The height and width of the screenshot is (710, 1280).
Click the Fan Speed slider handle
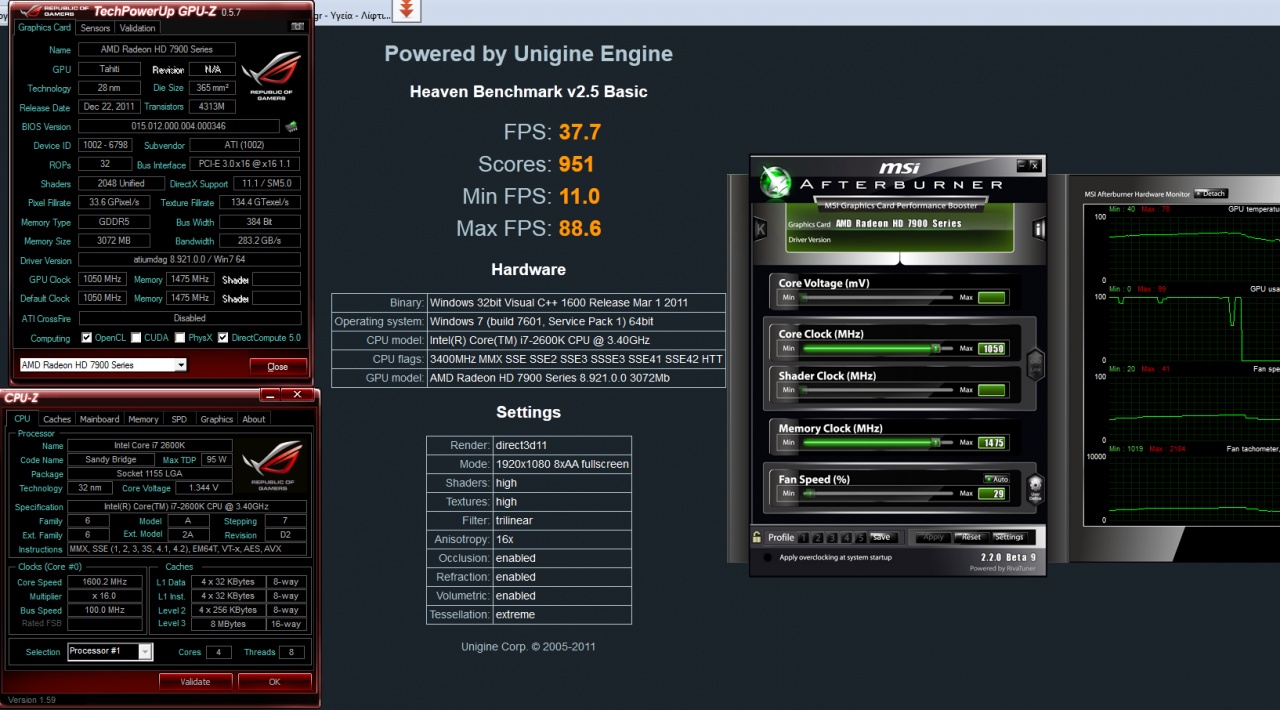pos(808,493)
